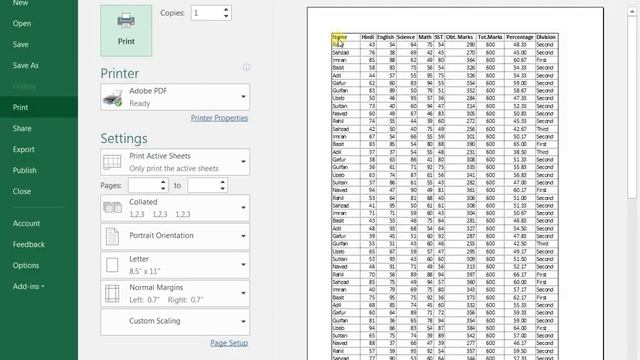Click the print preview vertical scrollbar thumb
Image resolution: width=640 pixels, height=360 pixels.
pyautogui.click(x=632, y=107)
